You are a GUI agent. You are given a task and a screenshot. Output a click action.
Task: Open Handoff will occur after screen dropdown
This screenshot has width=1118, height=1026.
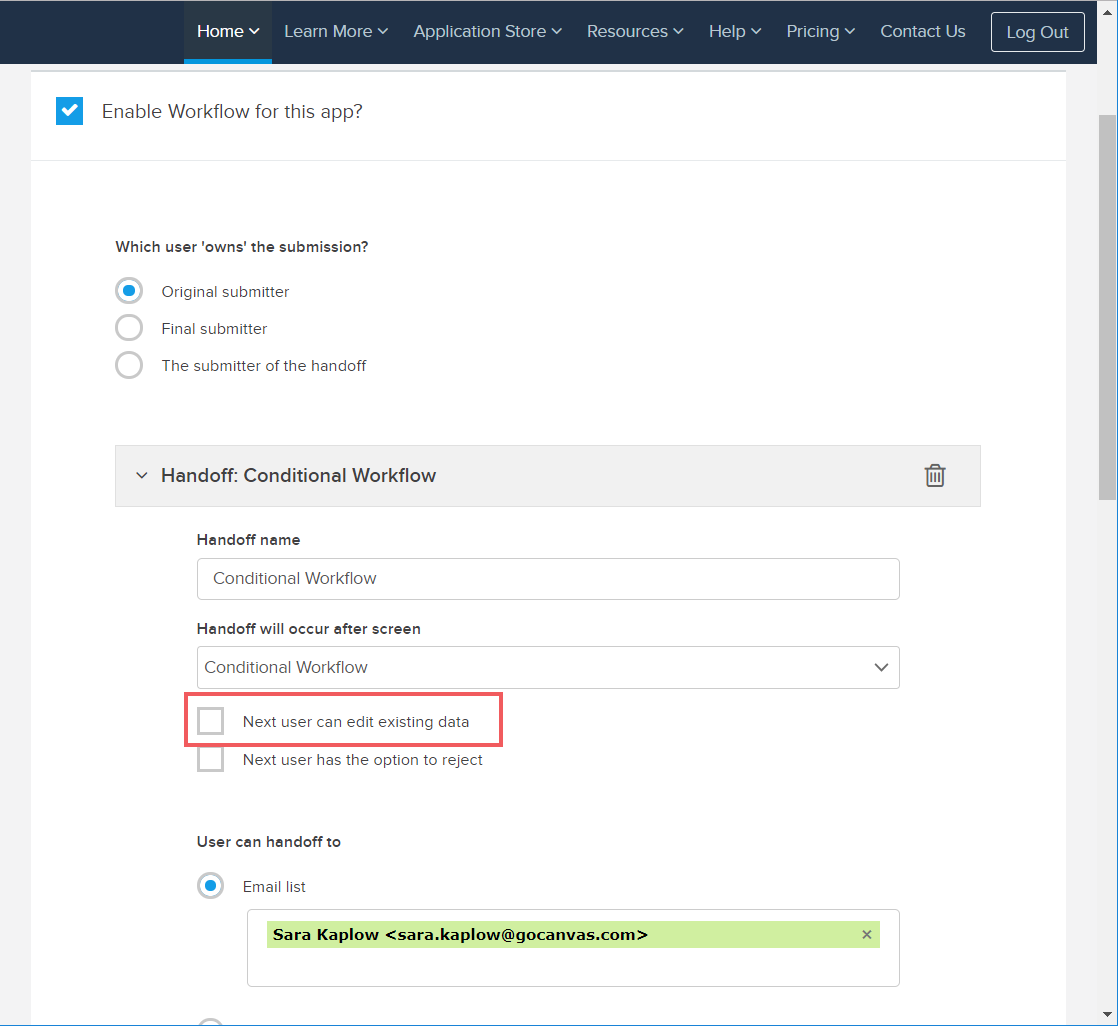pyautogui.click(x=548, y=667)
